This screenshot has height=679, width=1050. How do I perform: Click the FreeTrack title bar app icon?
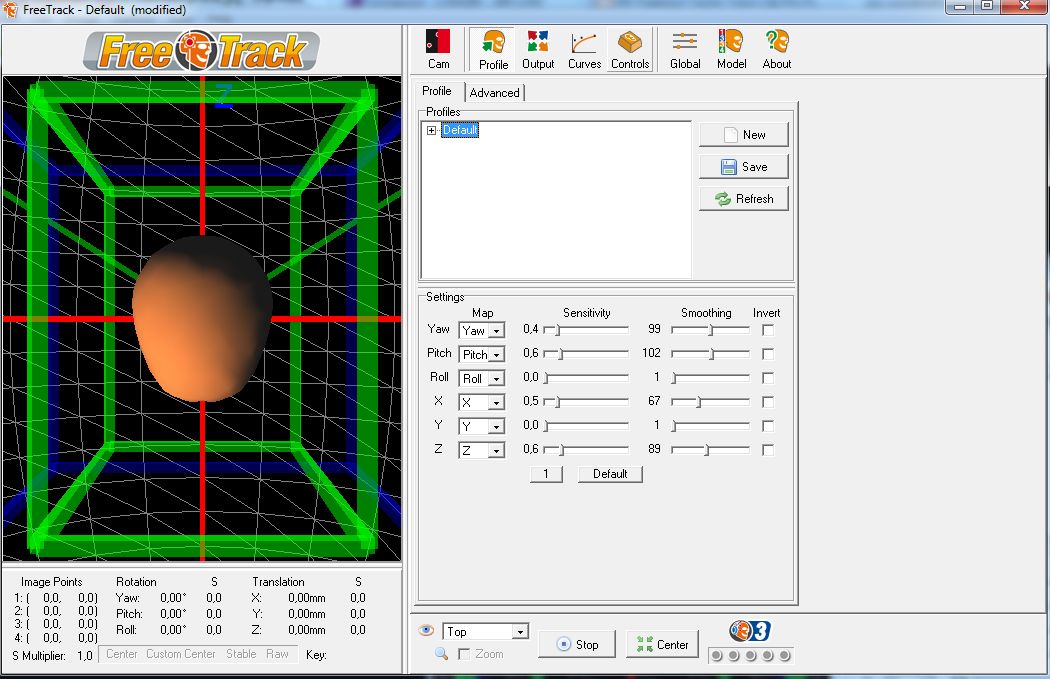coord(10,9)
